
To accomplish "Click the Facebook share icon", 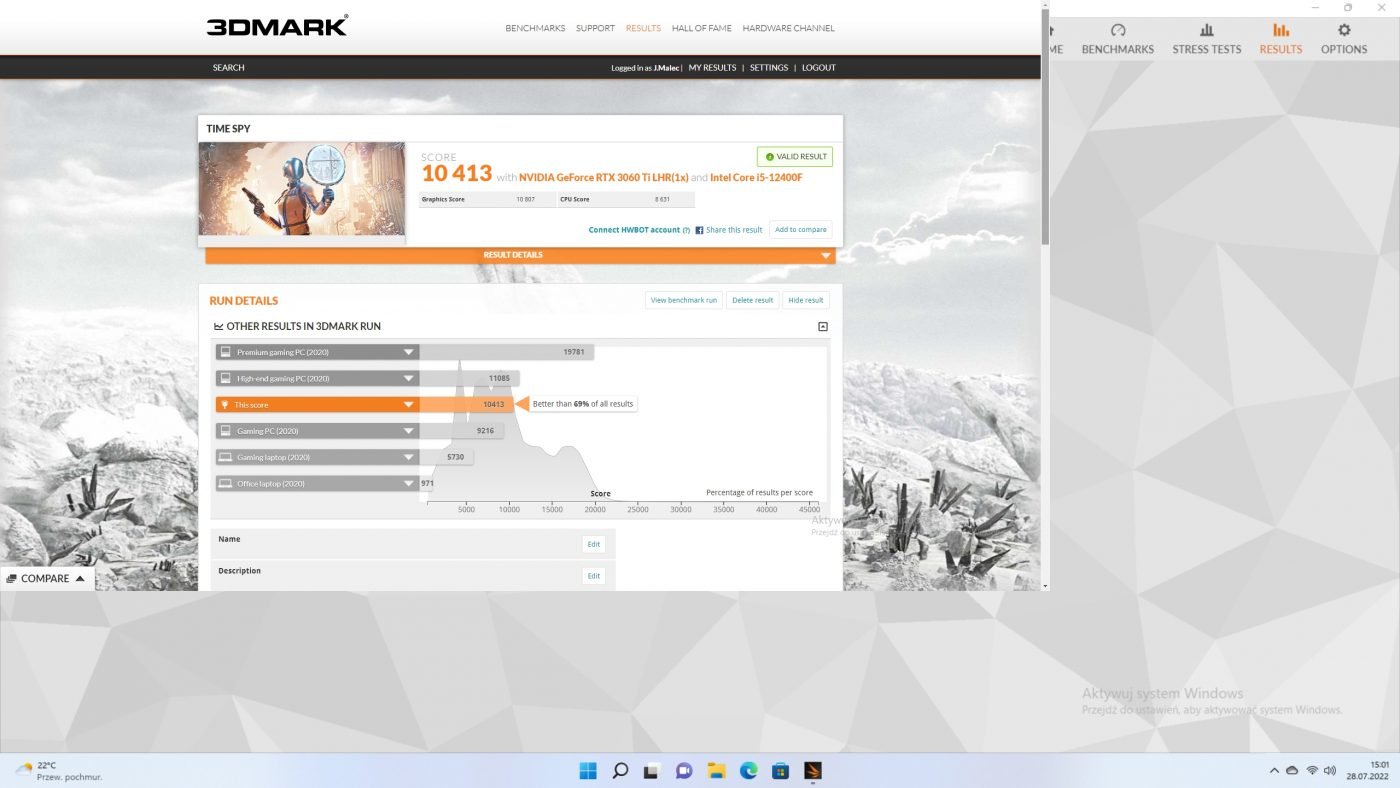I will (699, 230).
